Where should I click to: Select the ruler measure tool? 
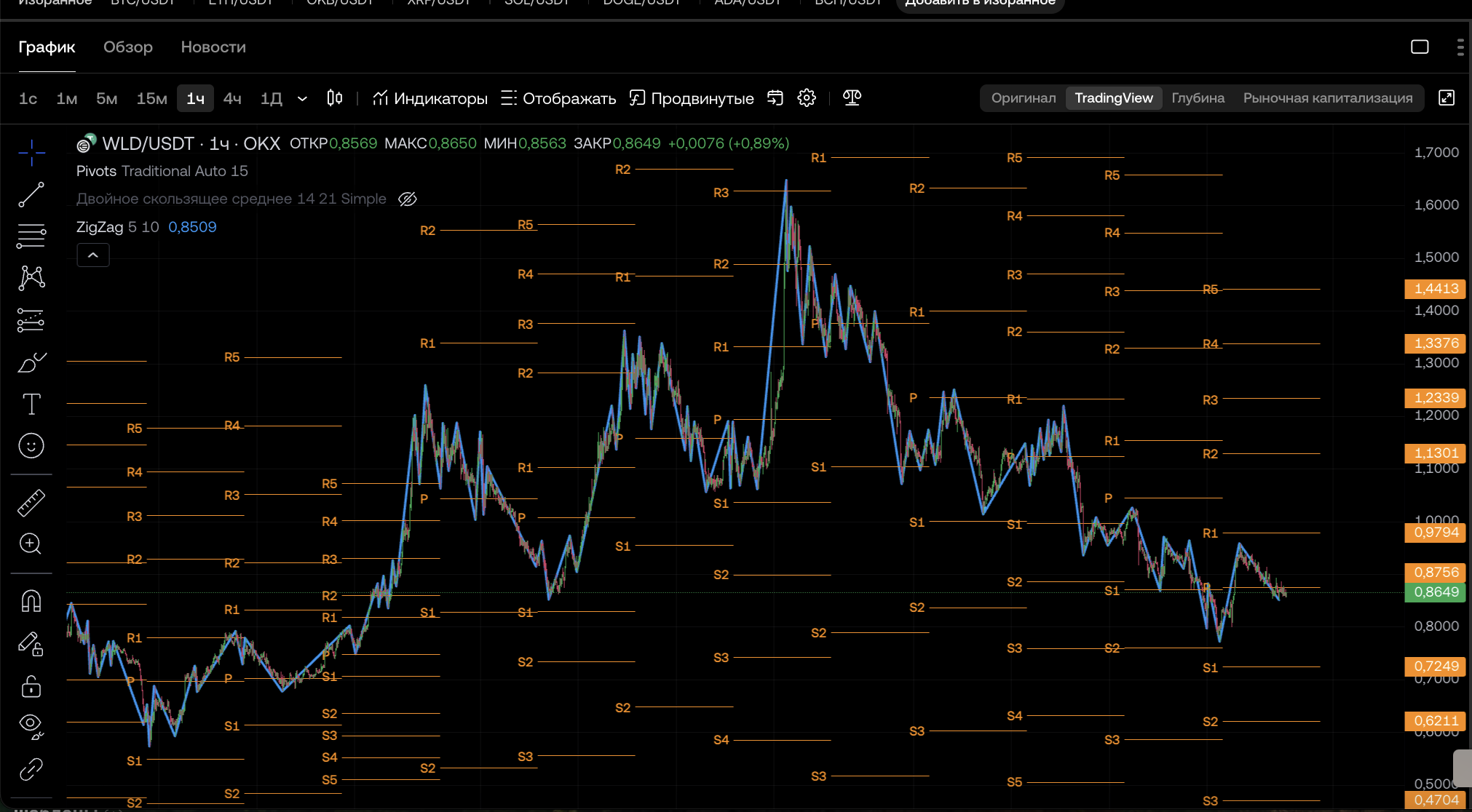click(31, 503)
